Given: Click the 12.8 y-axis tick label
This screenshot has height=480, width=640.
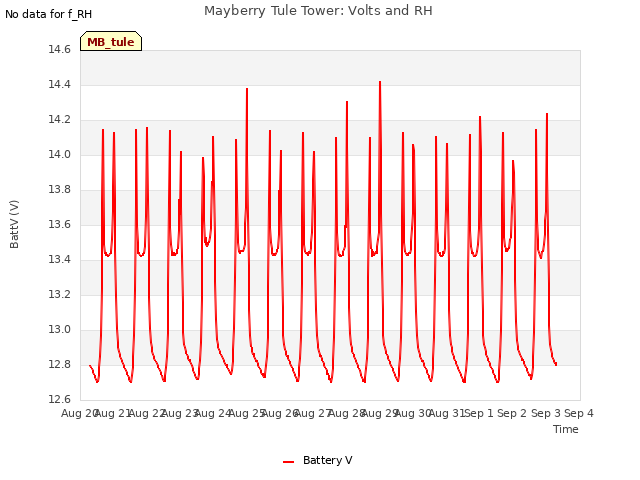Looking at the screenshot, I should [60, 364].
